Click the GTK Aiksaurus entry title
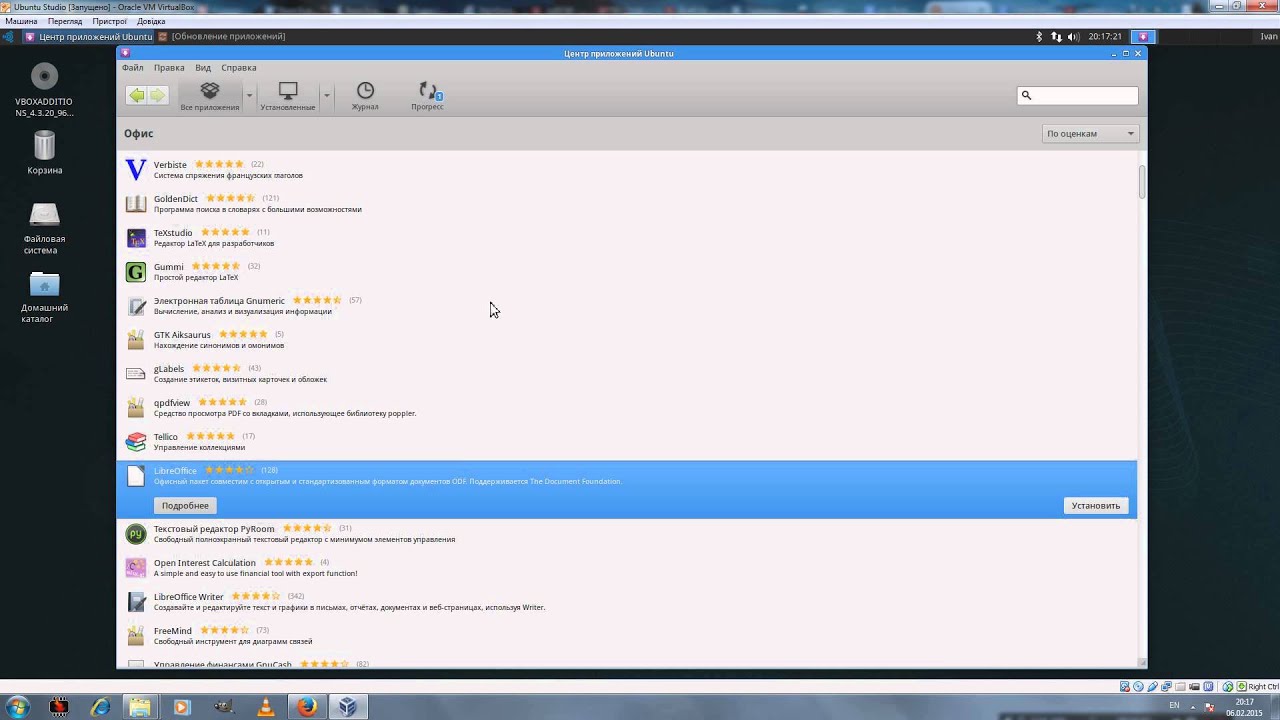The height and width of the screenshot is (720, 1280). click(182, 335)
